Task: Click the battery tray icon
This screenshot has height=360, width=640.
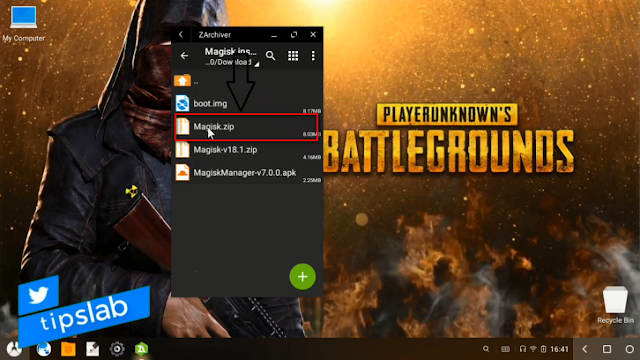Action: click(543, 349)
